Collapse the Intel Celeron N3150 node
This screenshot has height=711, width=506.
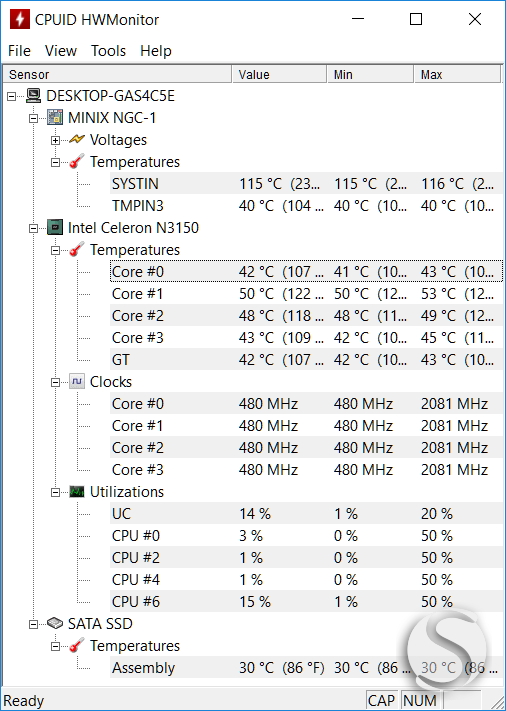34,228
